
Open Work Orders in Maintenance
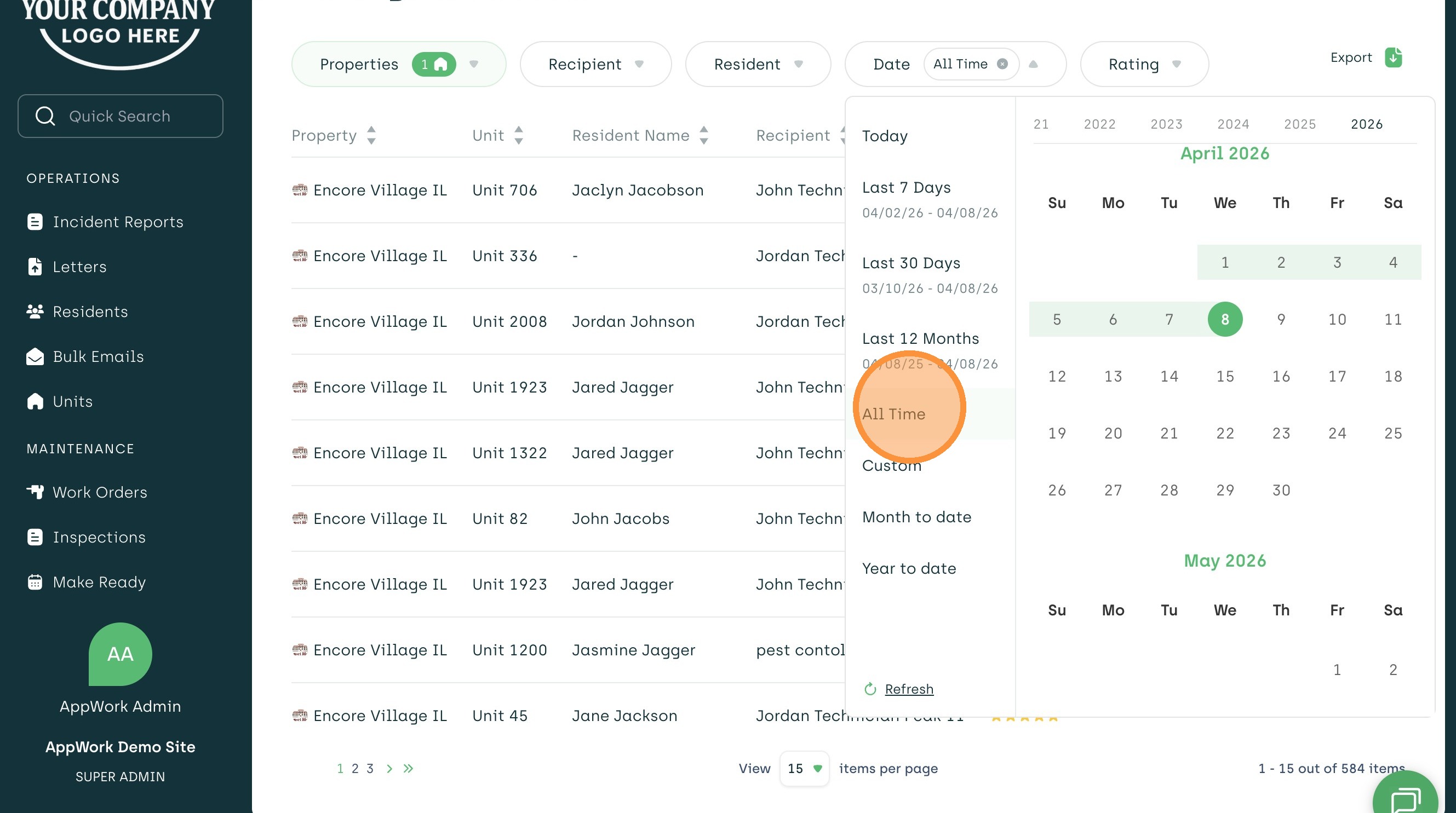(100, 492)
